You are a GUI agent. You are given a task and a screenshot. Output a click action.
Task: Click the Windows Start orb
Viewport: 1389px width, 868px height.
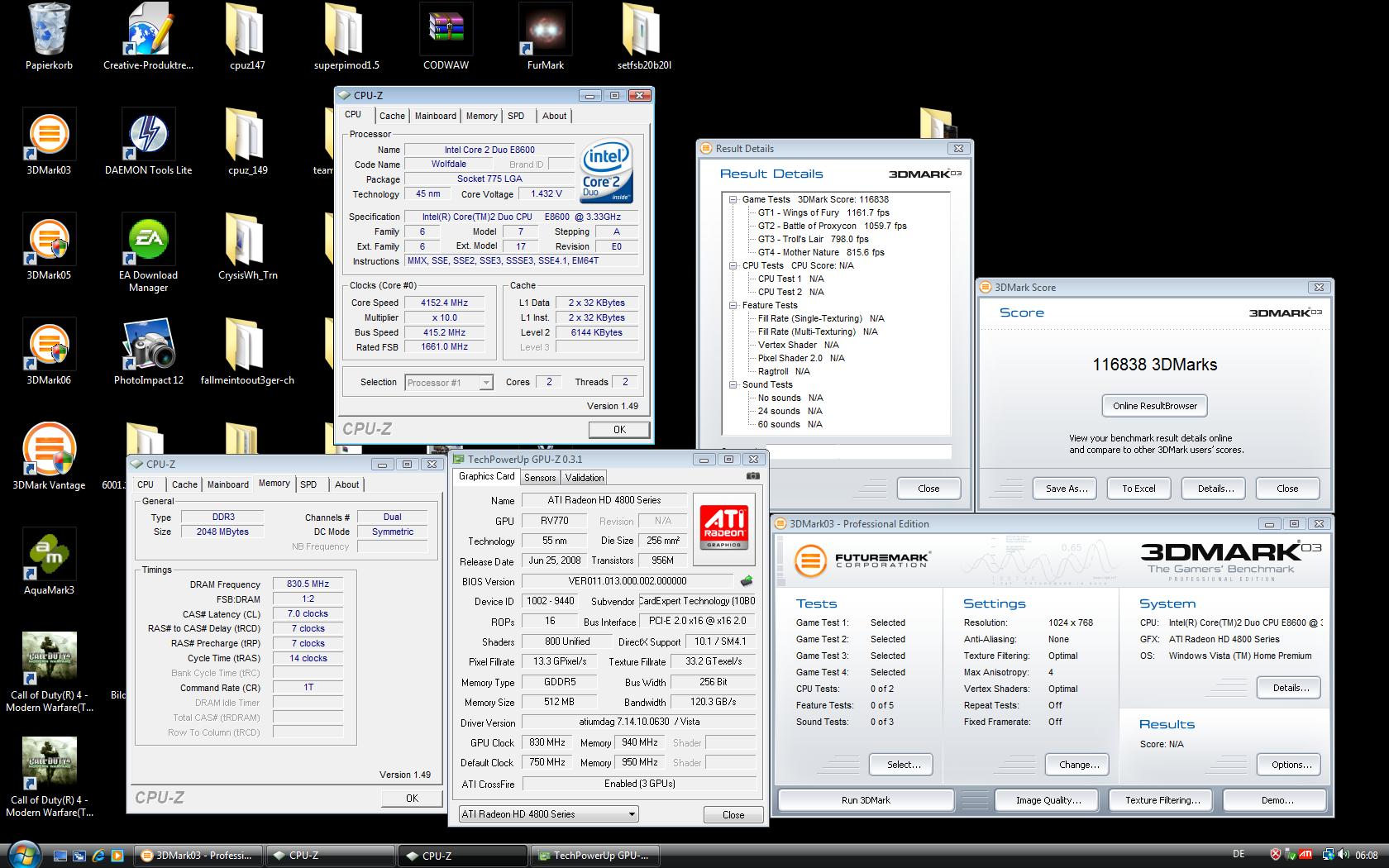24,854
